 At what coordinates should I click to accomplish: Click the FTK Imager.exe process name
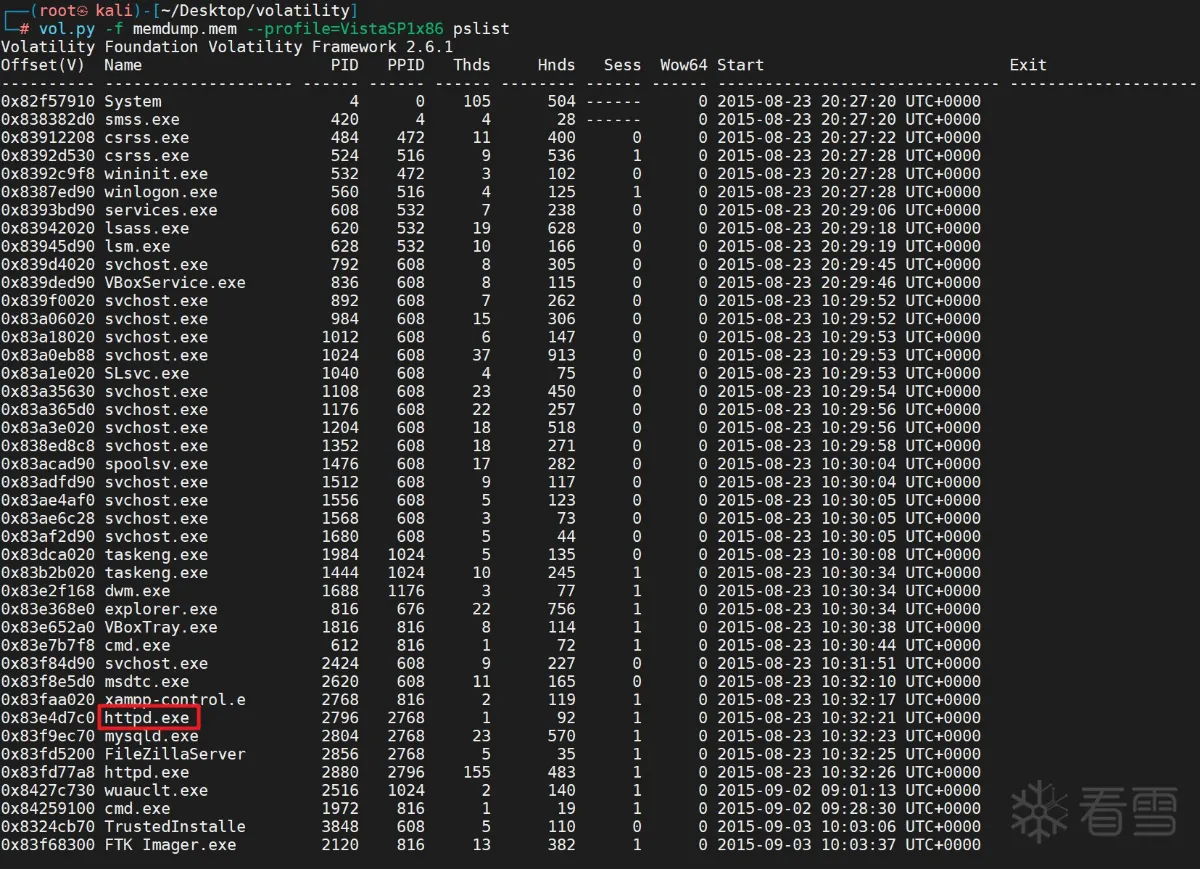click(x=170, y=845)
